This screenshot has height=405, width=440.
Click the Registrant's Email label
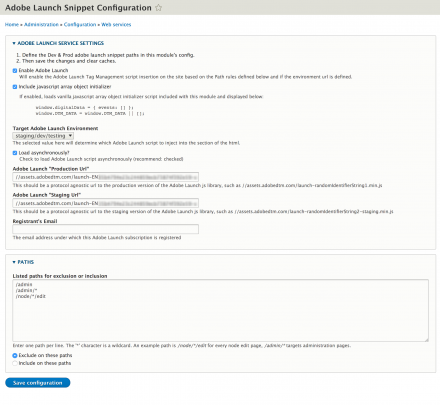click(x=35, y=221)
